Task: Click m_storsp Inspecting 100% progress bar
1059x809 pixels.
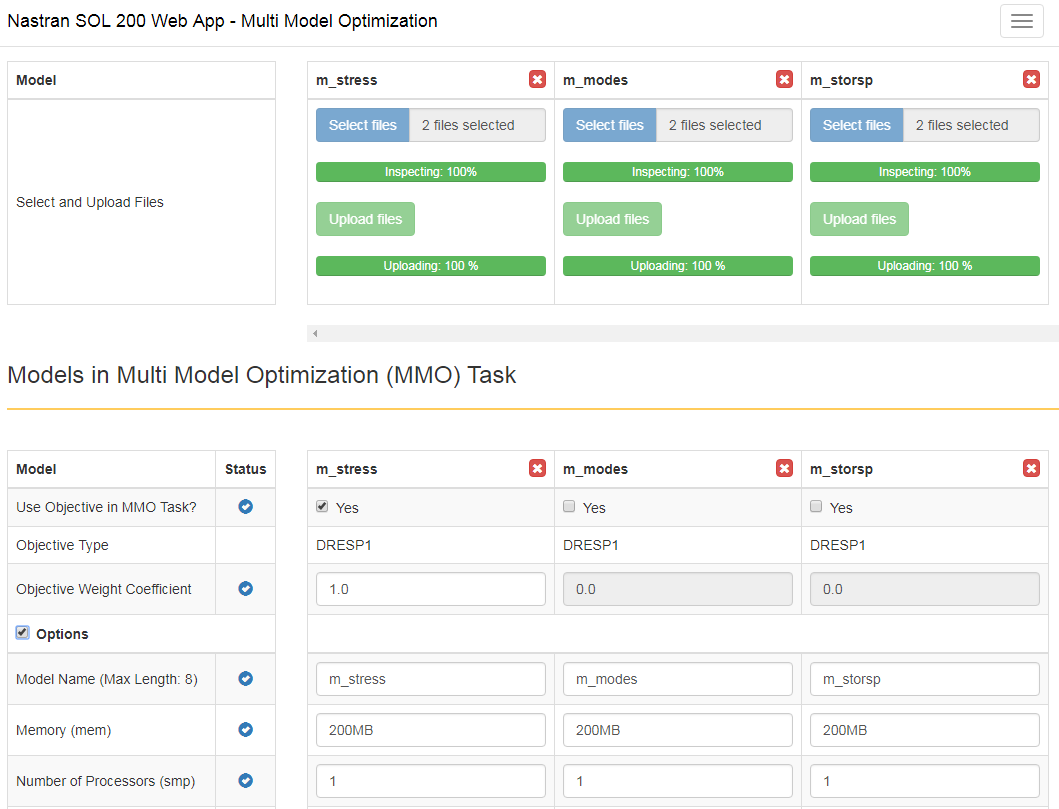Action: point(925,172)
